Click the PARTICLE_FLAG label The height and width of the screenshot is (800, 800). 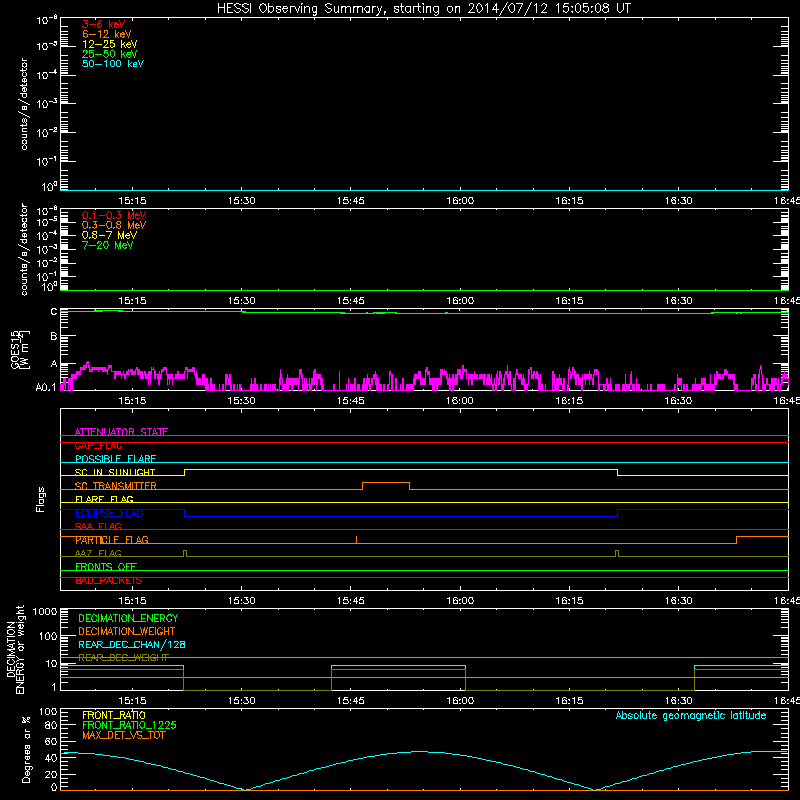click(112, 540)
